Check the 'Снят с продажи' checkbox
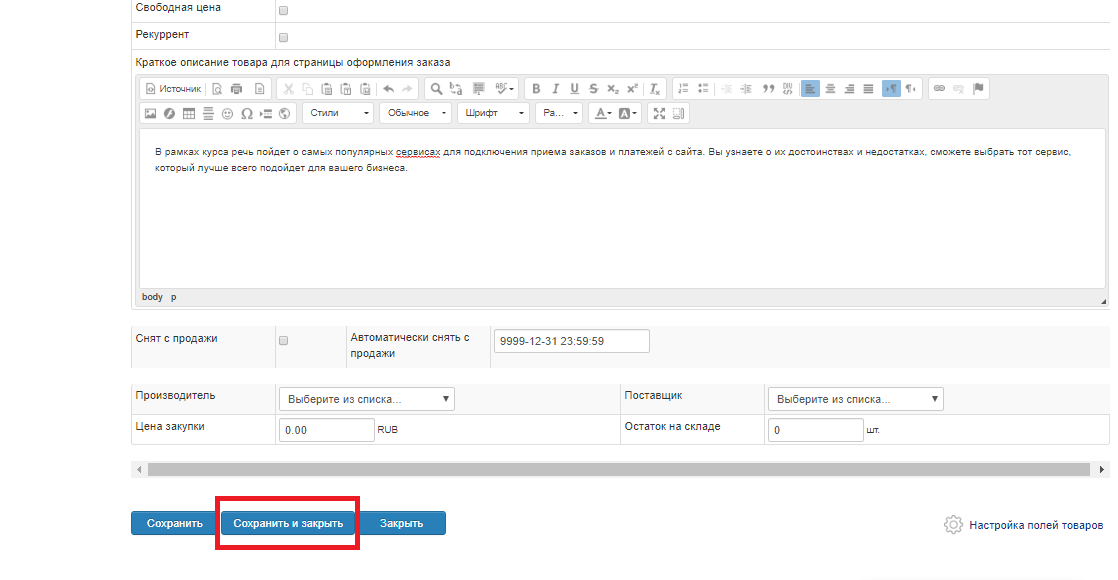This screenshot has height=580, width=1118. (x=283, y=340)
